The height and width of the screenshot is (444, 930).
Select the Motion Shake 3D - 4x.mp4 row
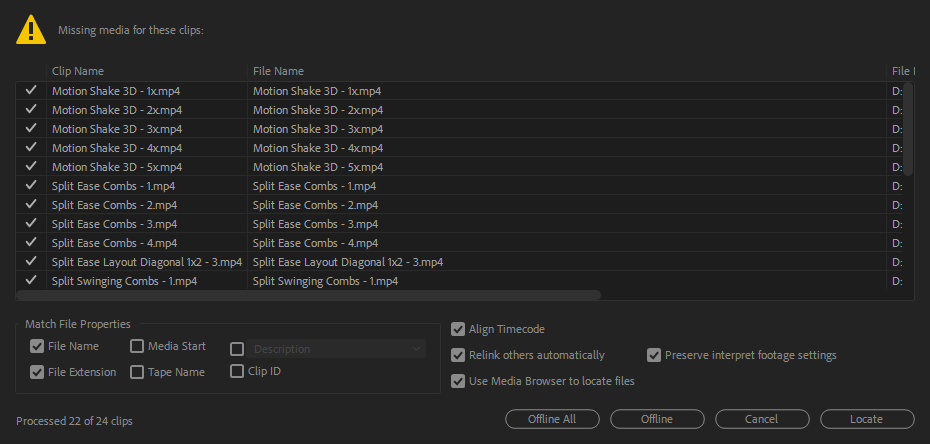[148, 148]
